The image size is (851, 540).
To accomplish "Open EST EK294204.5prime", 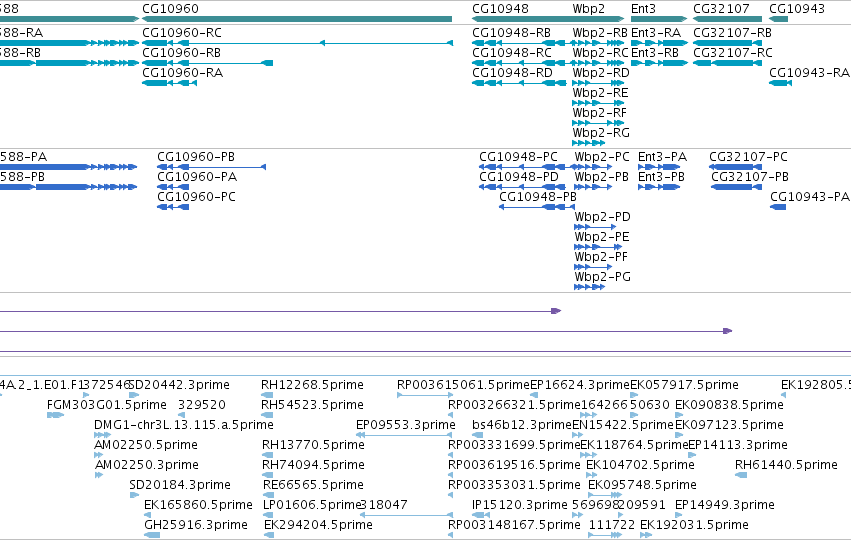I will coord(318,525).
